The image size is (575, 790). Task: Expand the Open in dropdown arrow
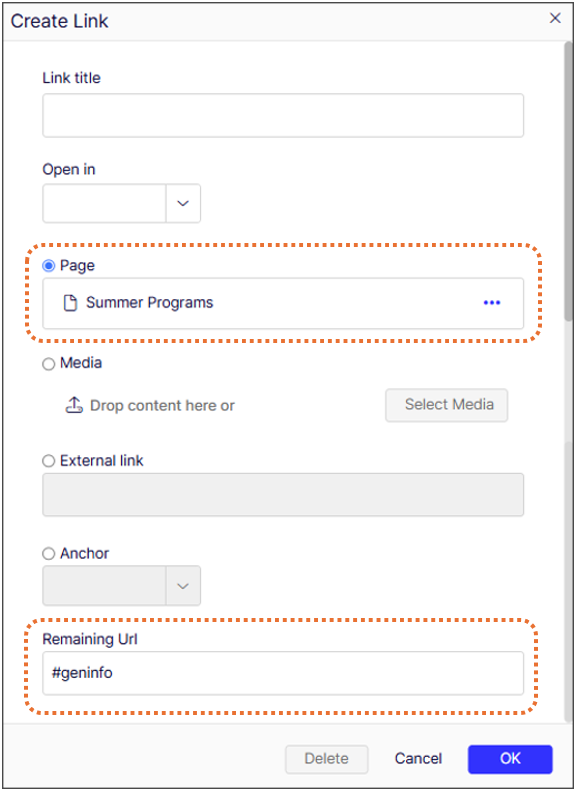click(x=183, y=203)
